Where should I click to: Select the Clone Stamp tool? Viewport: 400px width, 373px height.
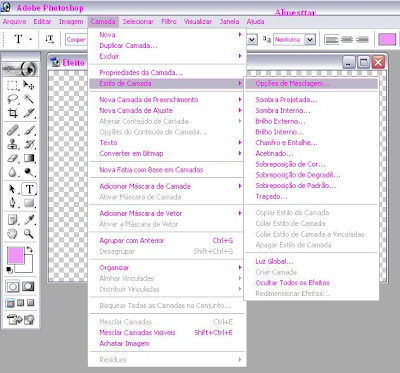(x=13, y=144)
